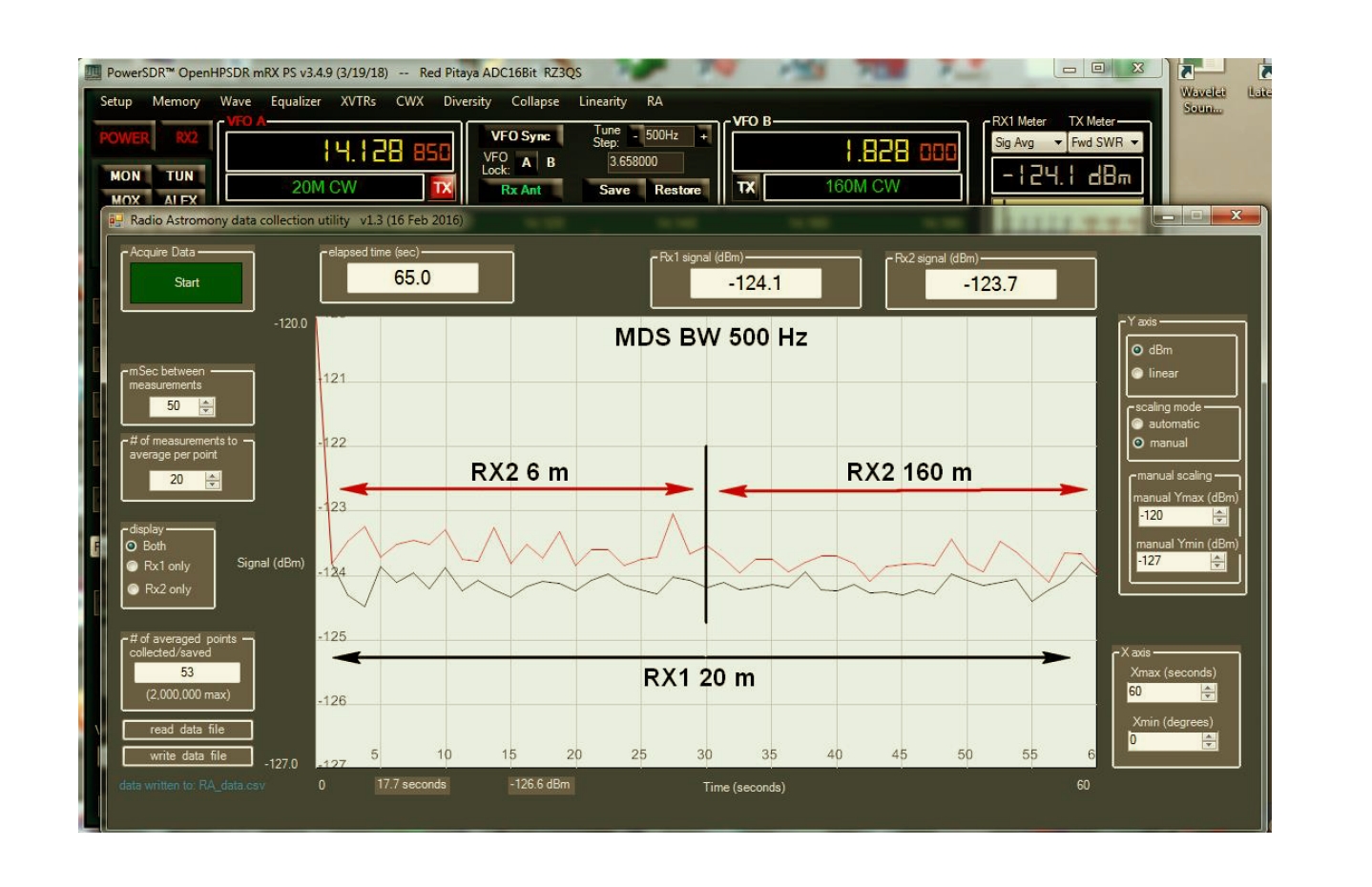Click the PowerSDR title bar app icon
The height and width of the screenshot is (887, 1372).
tap(93, 72)
